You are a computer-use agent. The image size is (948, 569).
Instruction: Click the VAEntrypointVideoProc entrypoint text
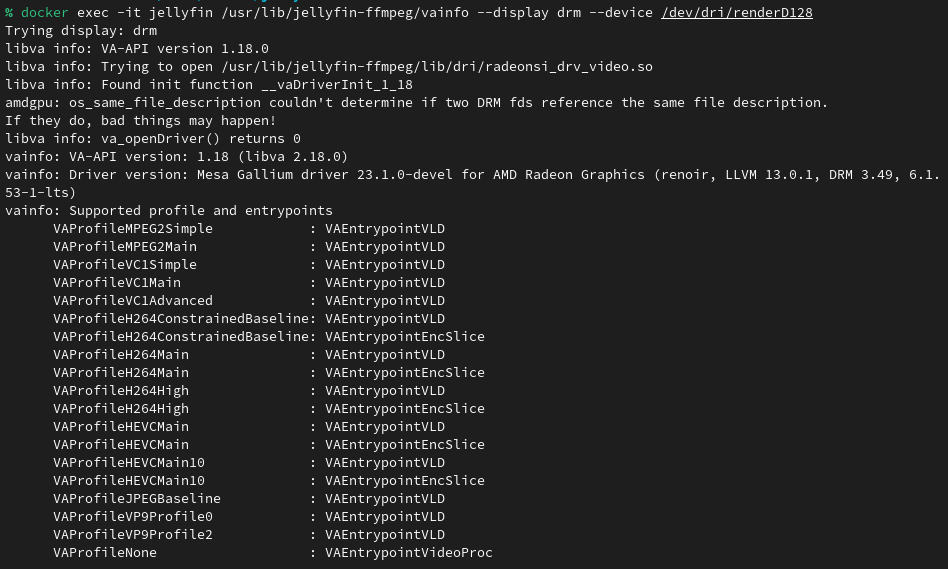[408, 553]
